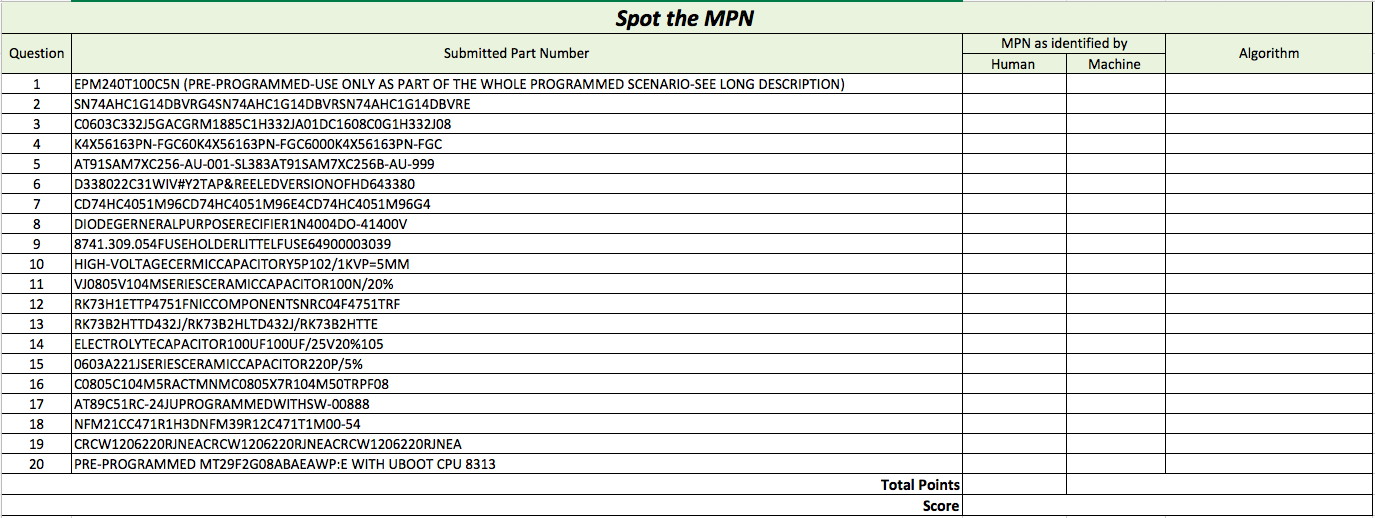Select the empty Human cell for question 1
This screenshot has width=1375, height=518.
click(1013, 85)
